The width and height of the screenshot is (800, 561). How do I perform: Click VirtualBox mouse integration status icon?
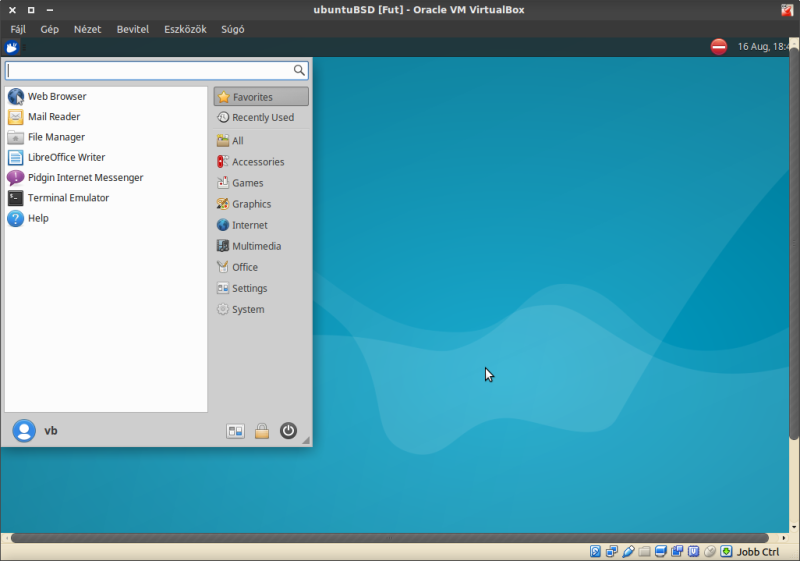pos(710,551)
